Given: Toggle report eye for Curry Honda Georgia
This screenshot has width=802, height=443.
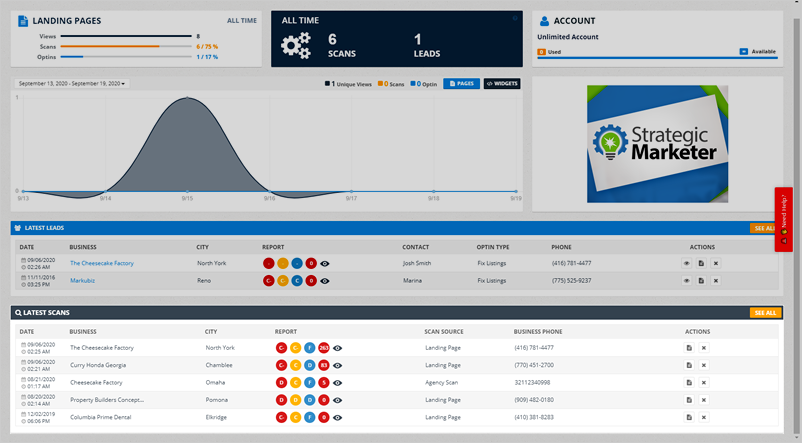Looking at the screenshot, I should (338, 365).
